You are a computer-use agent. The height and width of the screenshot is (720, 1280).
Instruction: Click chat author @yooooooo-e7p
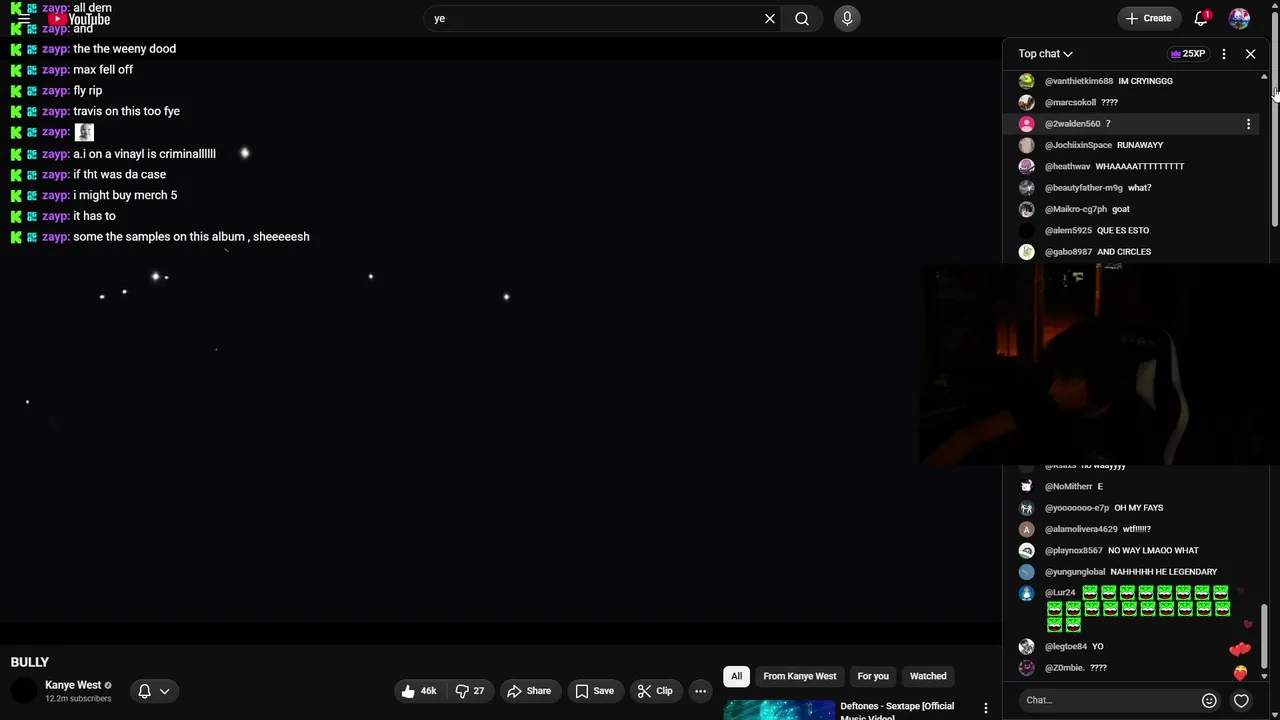coord(1077,508)
